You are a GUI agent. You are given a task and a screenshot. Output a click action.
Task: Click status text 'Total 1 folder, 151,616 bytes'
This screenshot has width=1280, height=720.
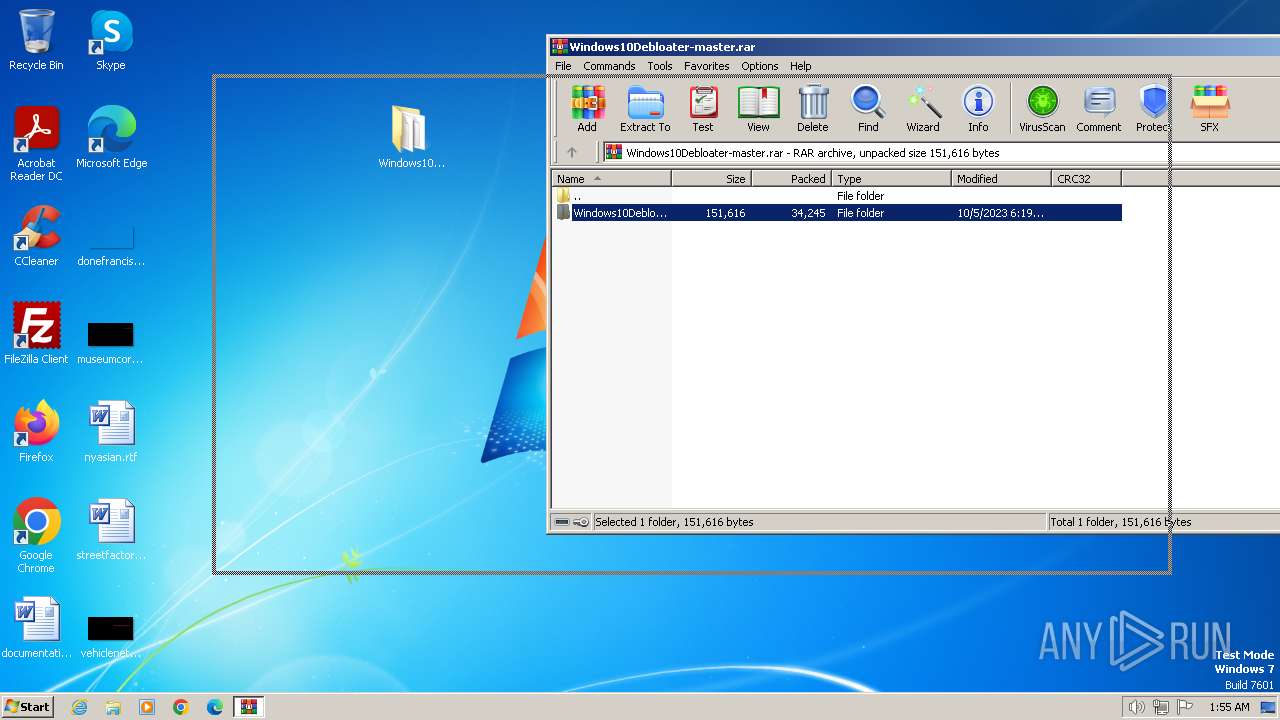click(x=1120, y=522)
